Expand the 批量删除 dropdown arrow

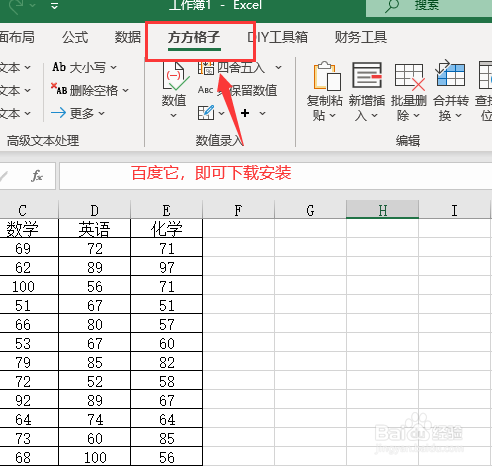click(x=417, y=116)
